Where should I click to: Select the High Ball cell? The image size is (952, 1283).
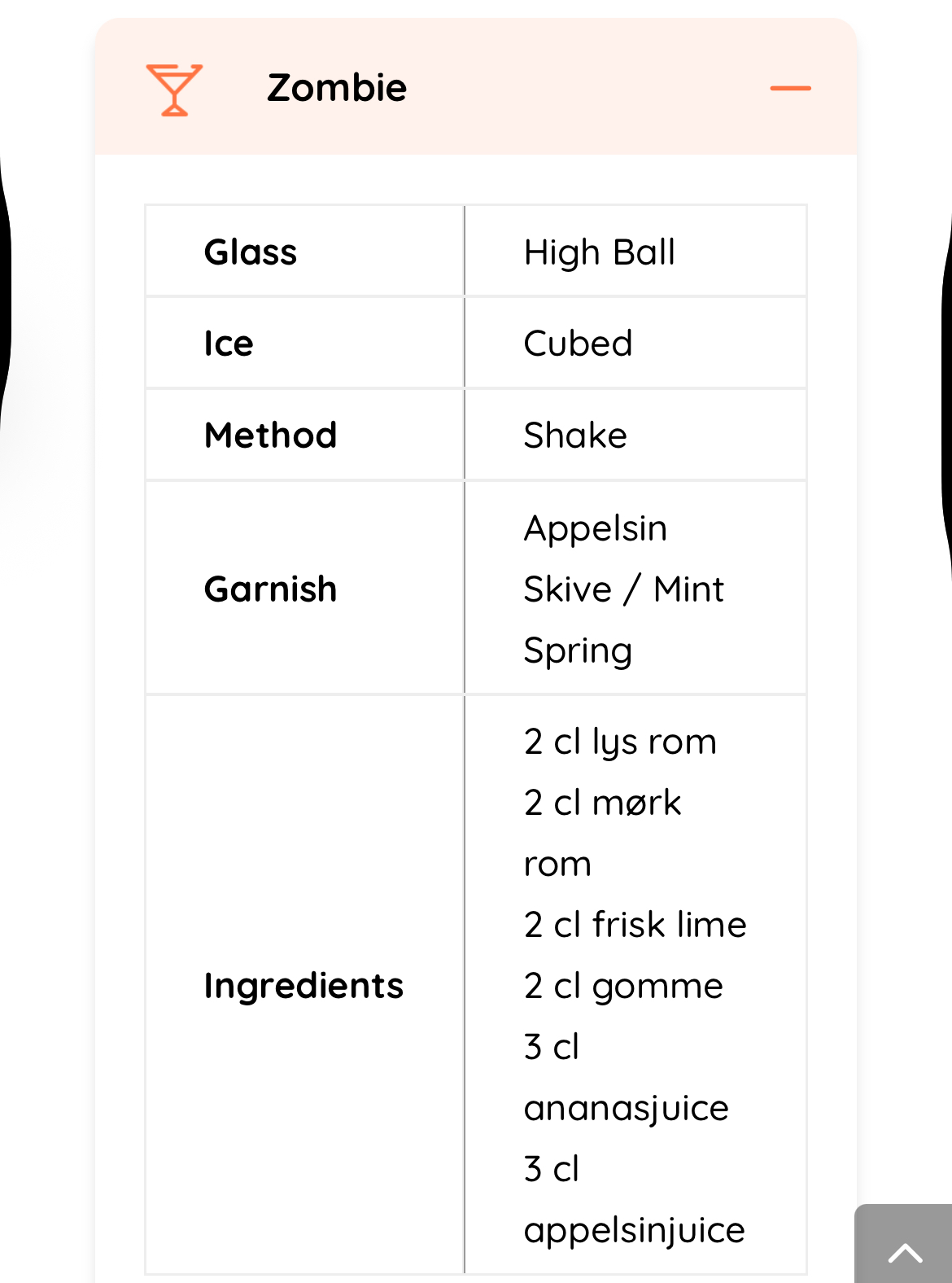600,252
